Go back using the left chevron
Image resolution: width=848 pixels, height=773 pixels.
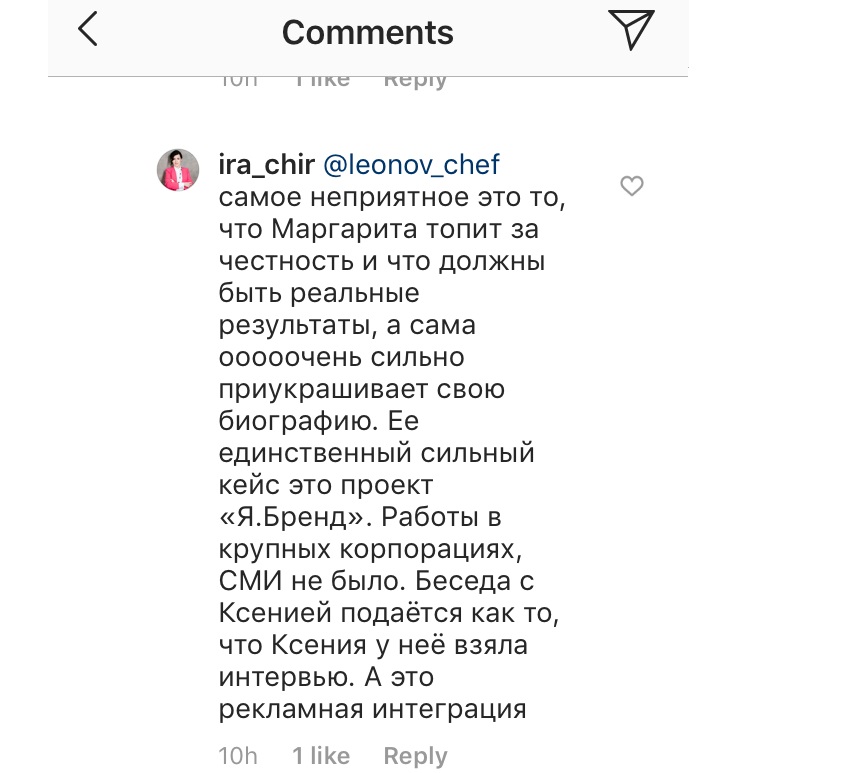coord(88,30)
